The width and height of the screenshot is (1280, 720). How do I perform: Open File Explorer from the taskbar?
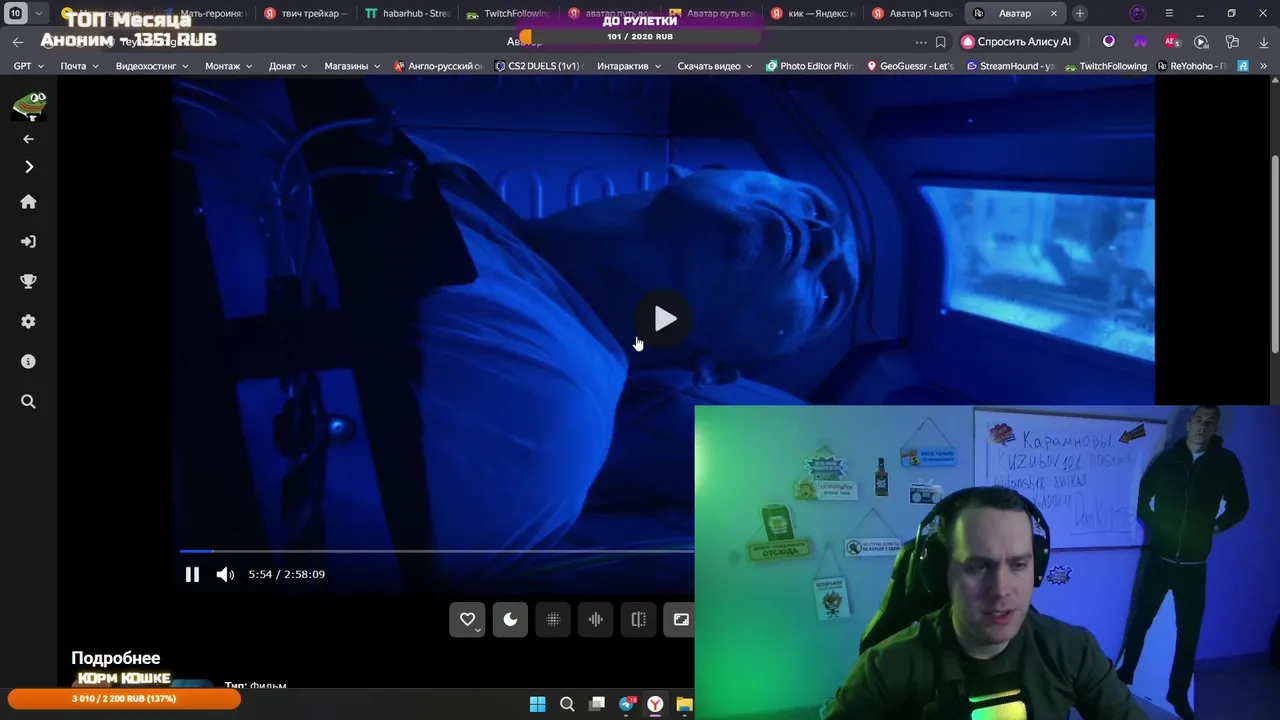684,704
